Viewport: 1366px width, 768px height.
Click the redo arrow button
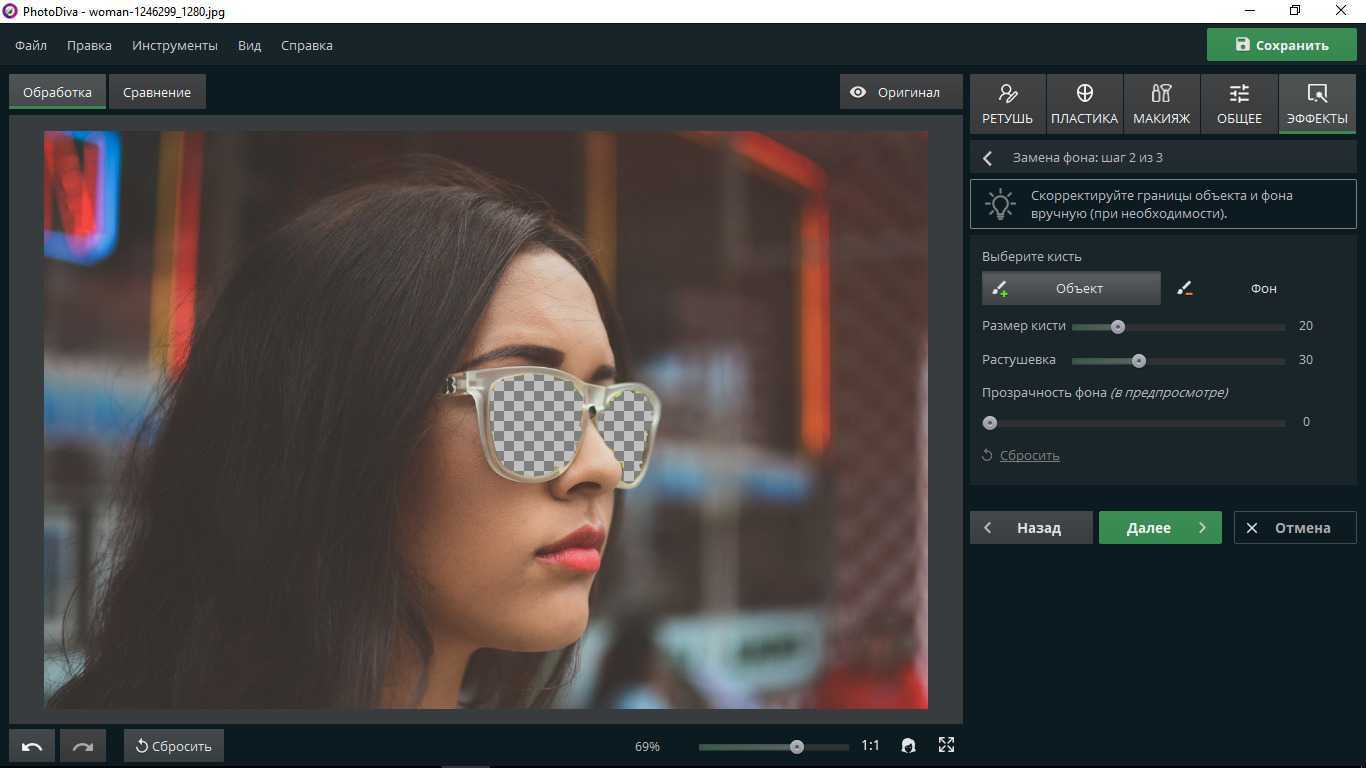(83, 746)
